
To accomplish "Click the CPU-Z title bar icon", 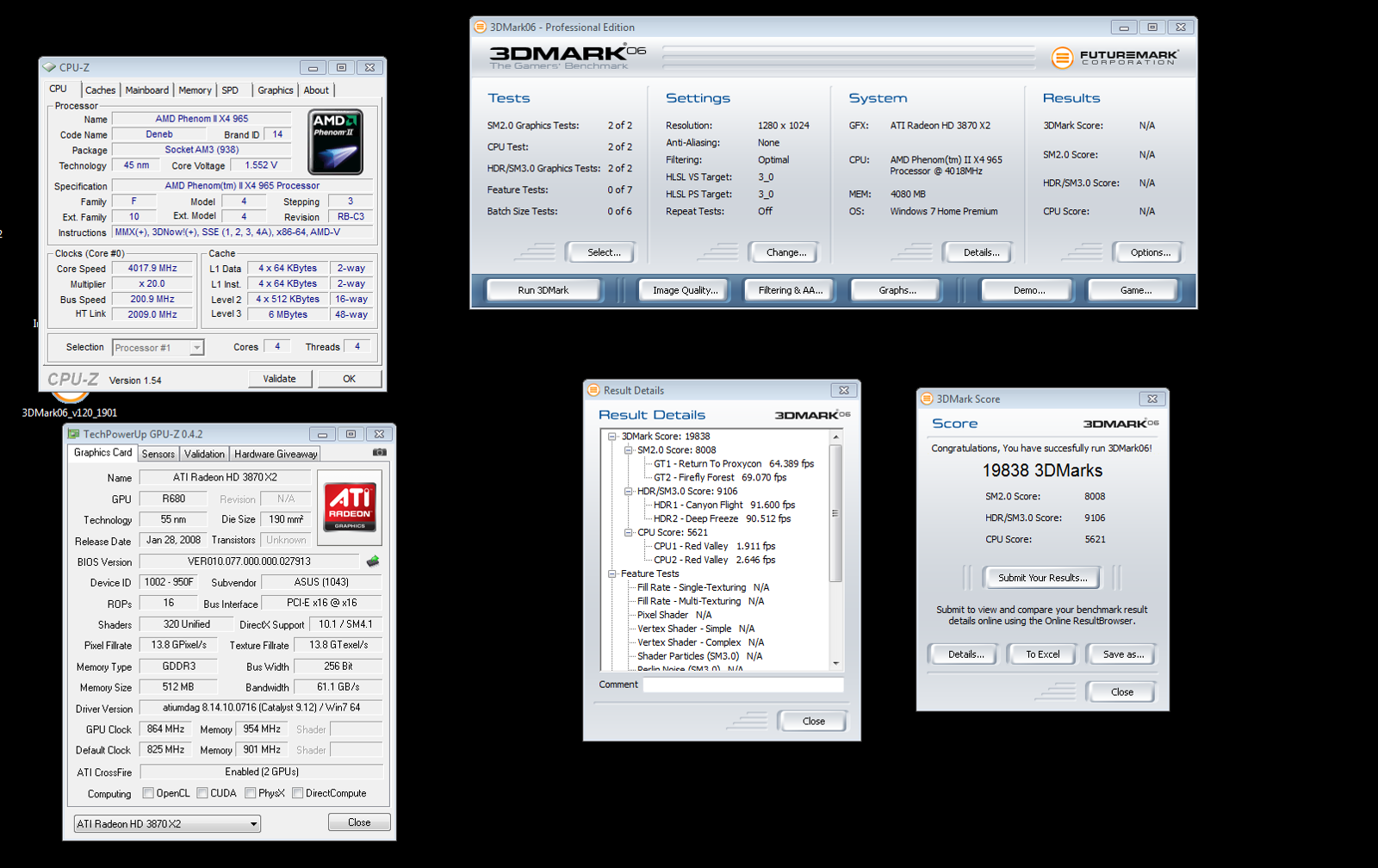I will coord(50,67).
